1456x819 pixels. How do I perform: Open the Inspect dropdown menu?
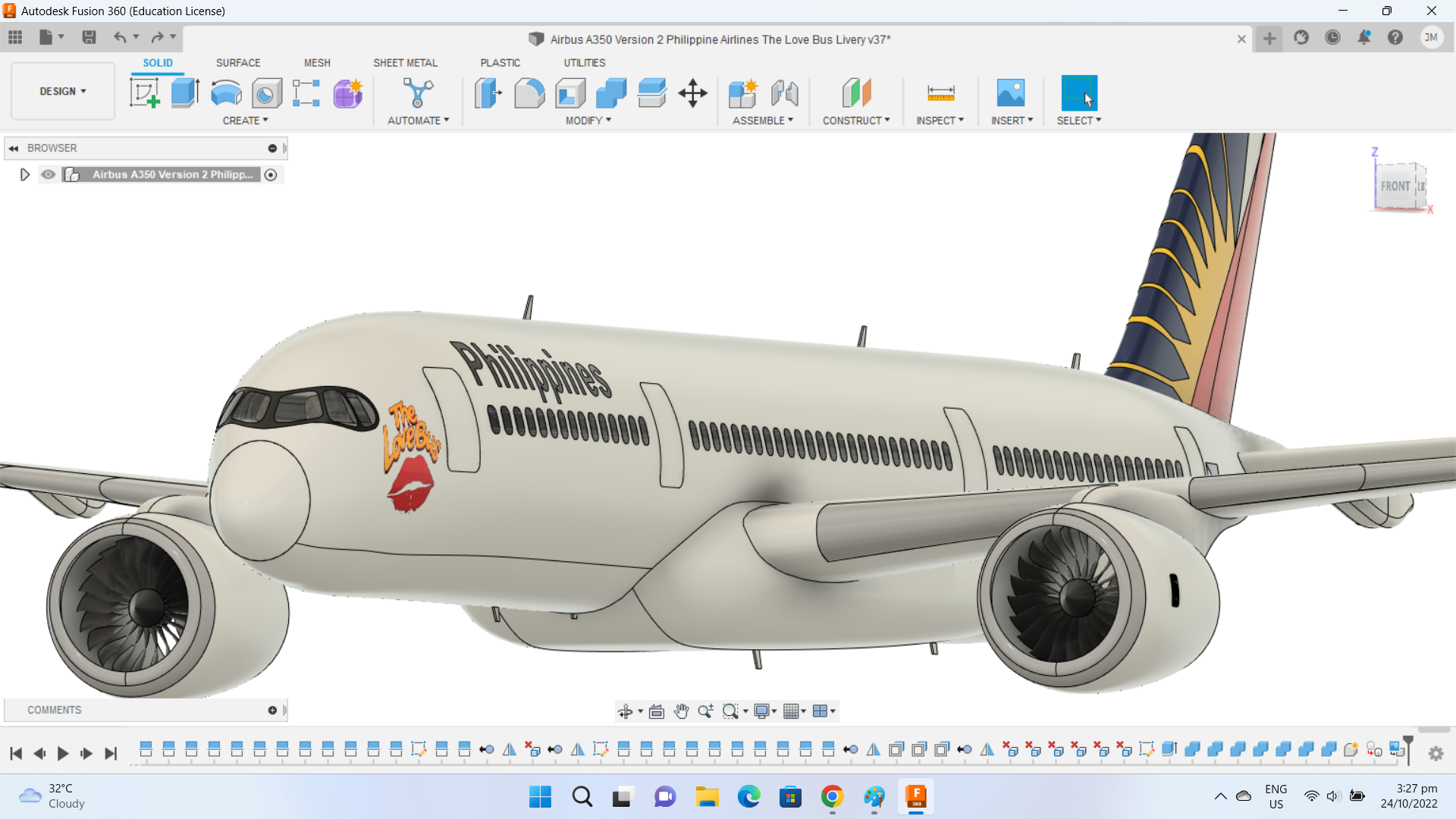pyautogui.click(x=940, y=121)
